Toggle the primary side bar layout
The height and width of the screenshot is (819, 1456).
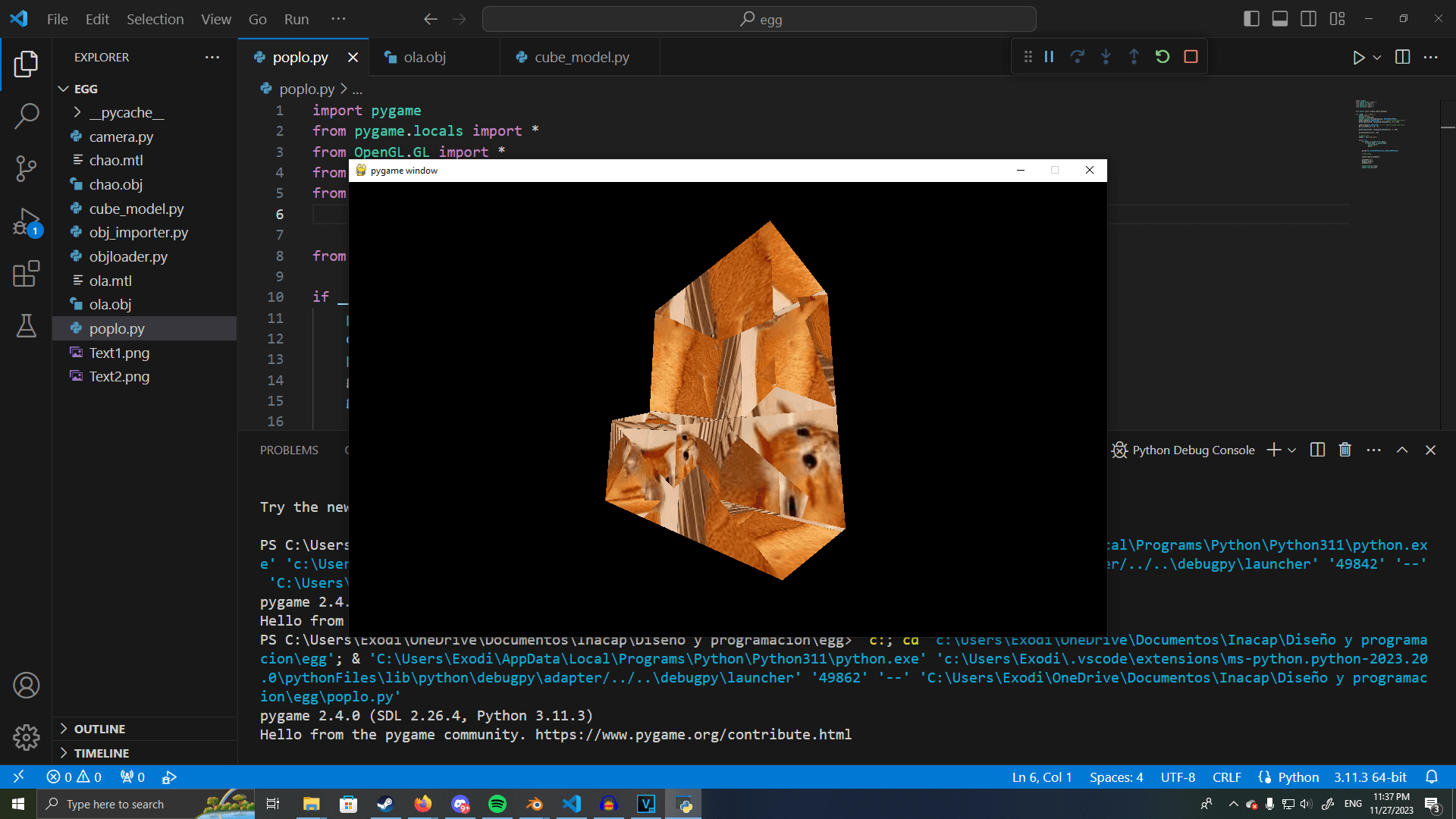click(x=1251, y=19)
